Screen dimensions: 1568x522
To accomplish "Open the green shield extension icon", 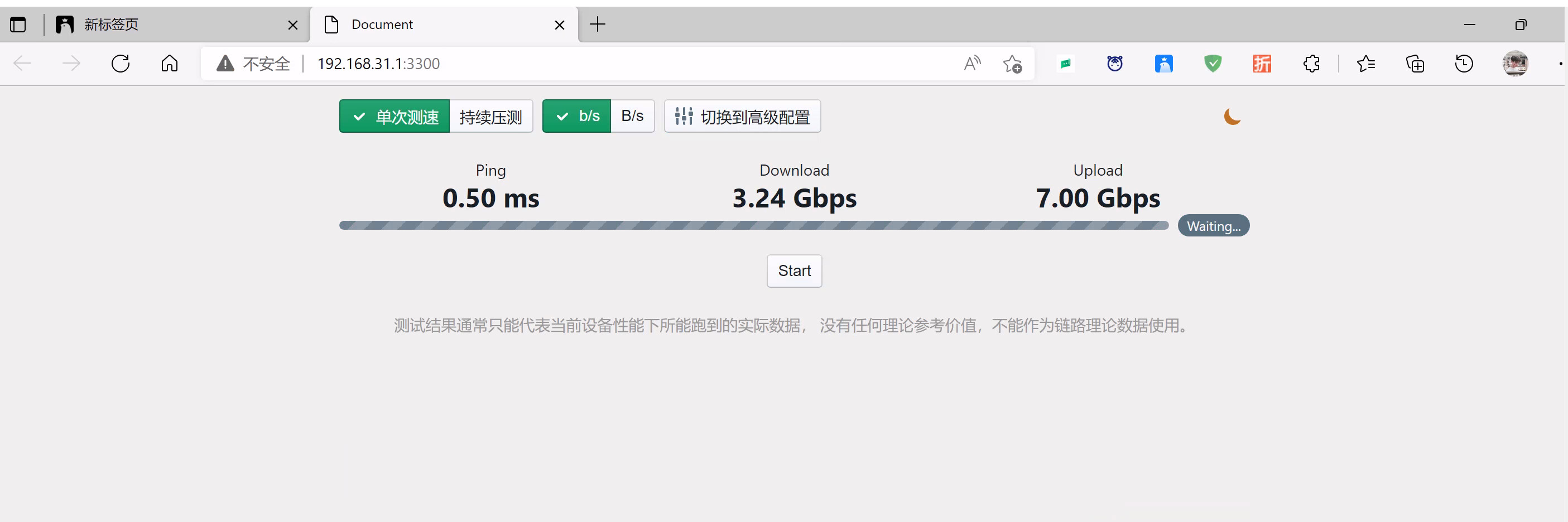I will [x=1213, y=63].
